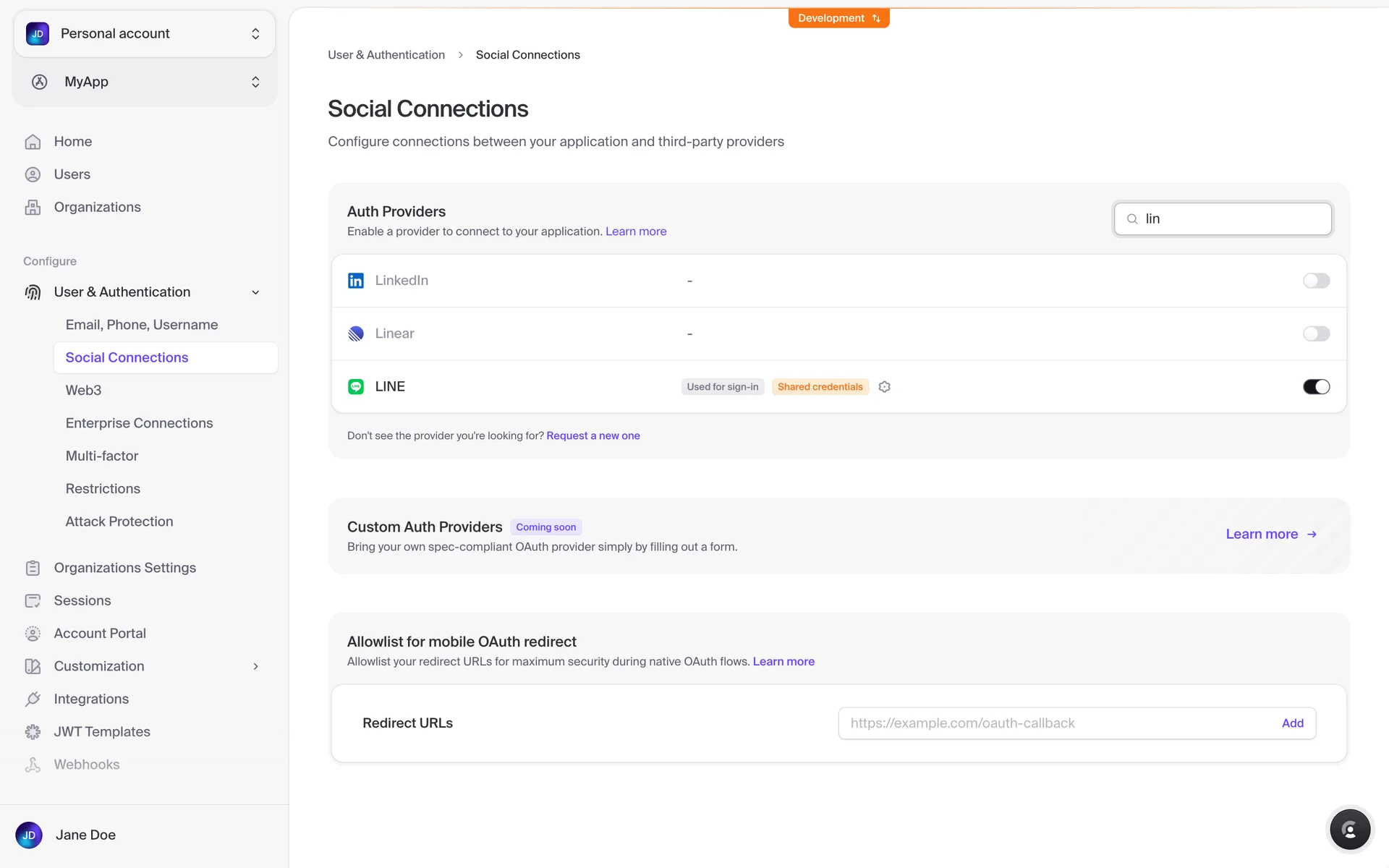
Task: Disable the LINE provider toggle
Action: tap(1316, 387)
